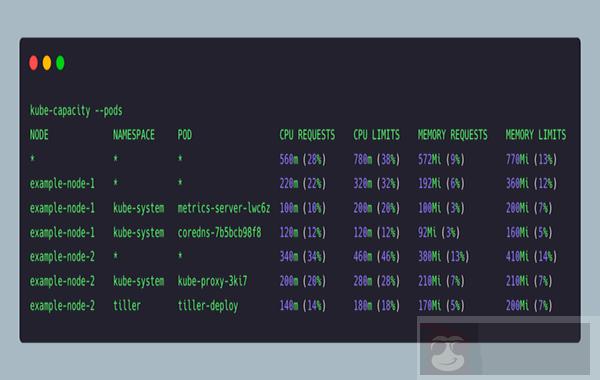Click the pod kube-proxy-3ki7

coord(212,281)
